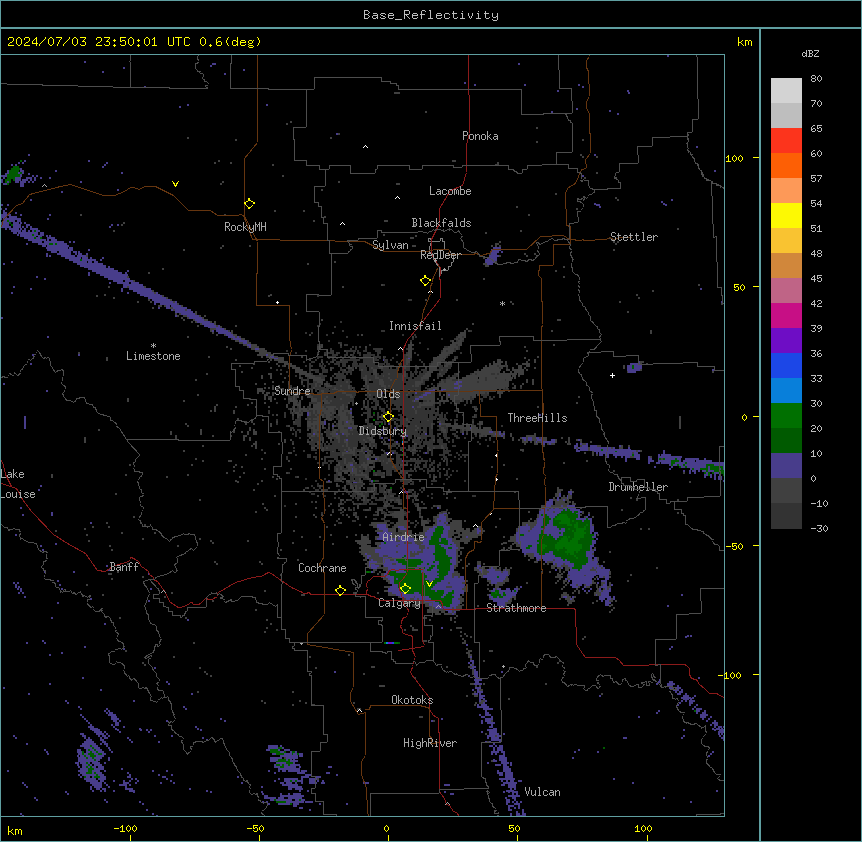Click the Stettler city label
Image resolution: width=862 pixels, height=842 pixels.
click(634, 237)
